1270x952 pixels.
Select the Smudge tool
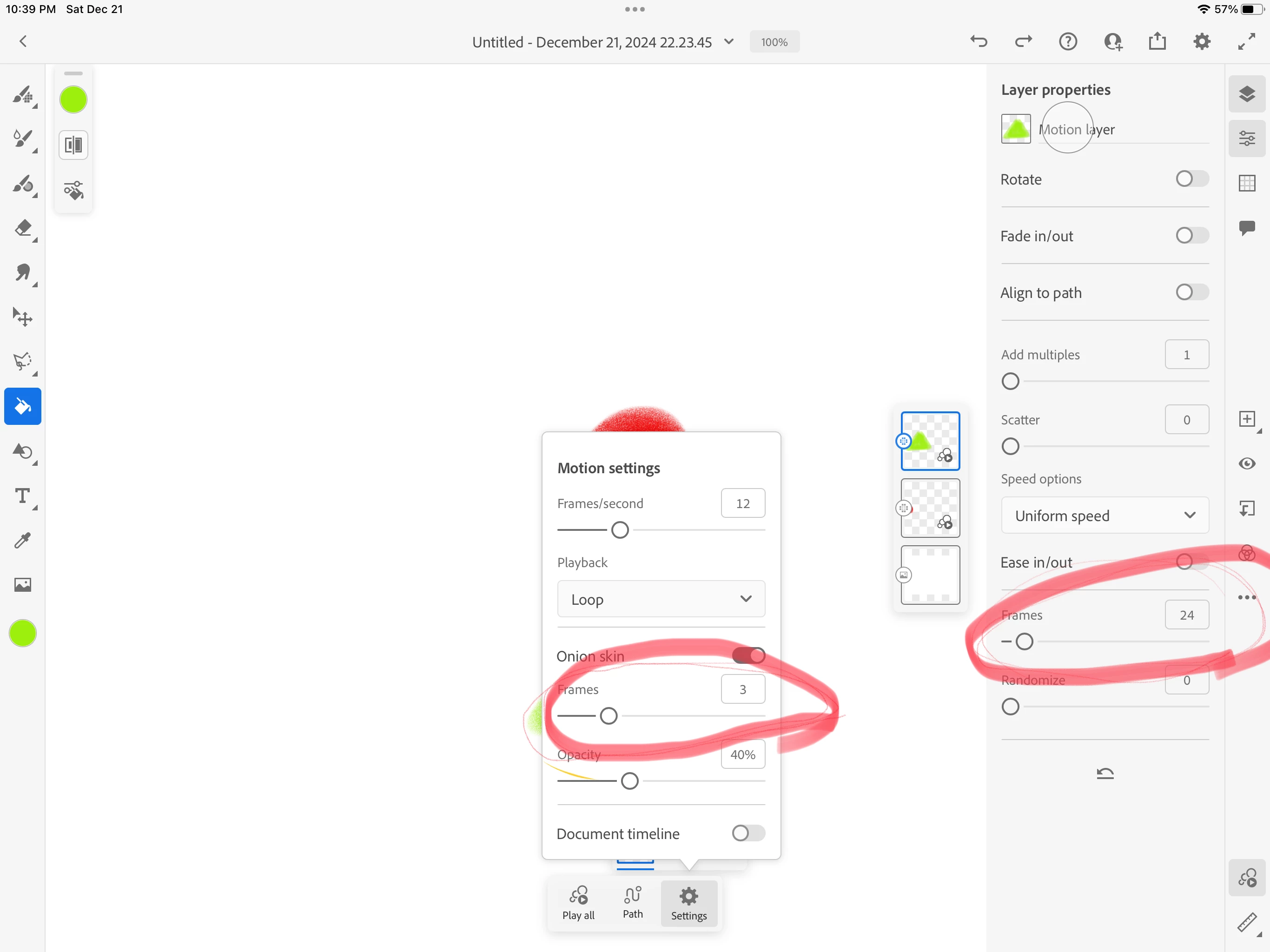23,273
